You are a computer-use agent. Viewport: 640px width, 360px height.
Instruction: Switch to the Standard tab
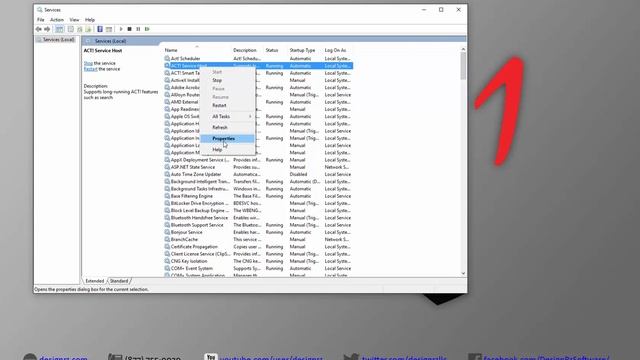tap(119, 281)
